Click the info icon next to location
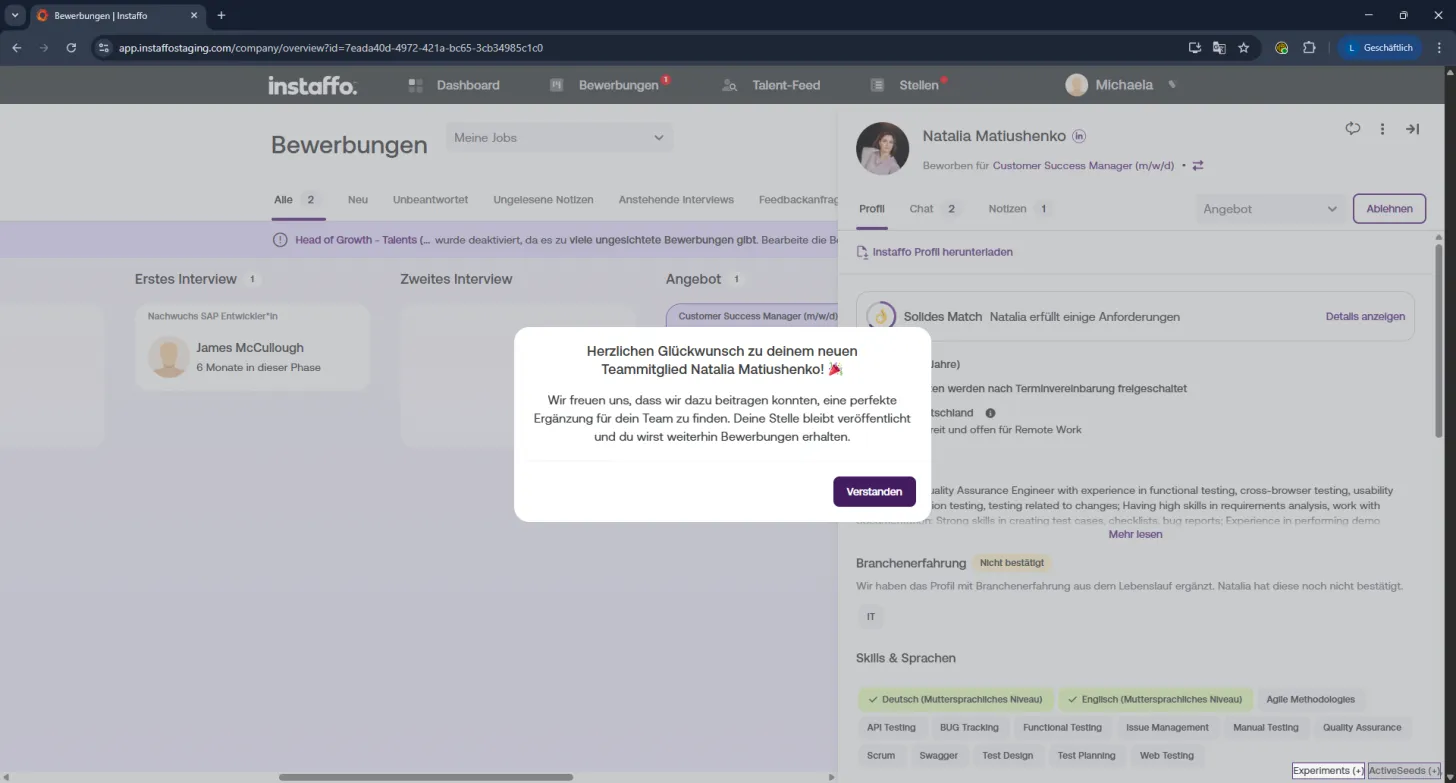 (990, 413)
